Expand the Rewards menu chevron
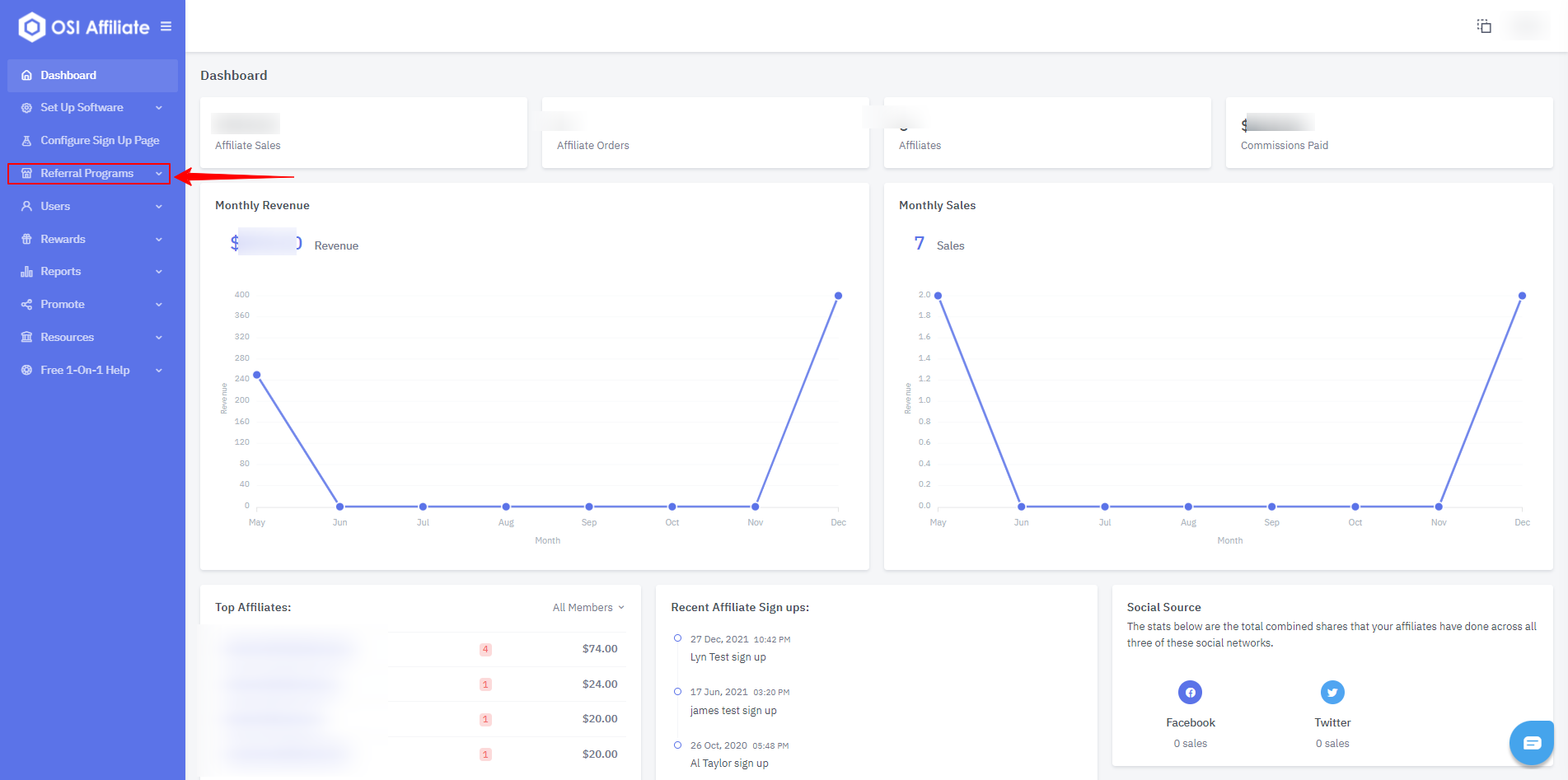The width and height of the screenshot is (1568, 780). tap(159, 240)
